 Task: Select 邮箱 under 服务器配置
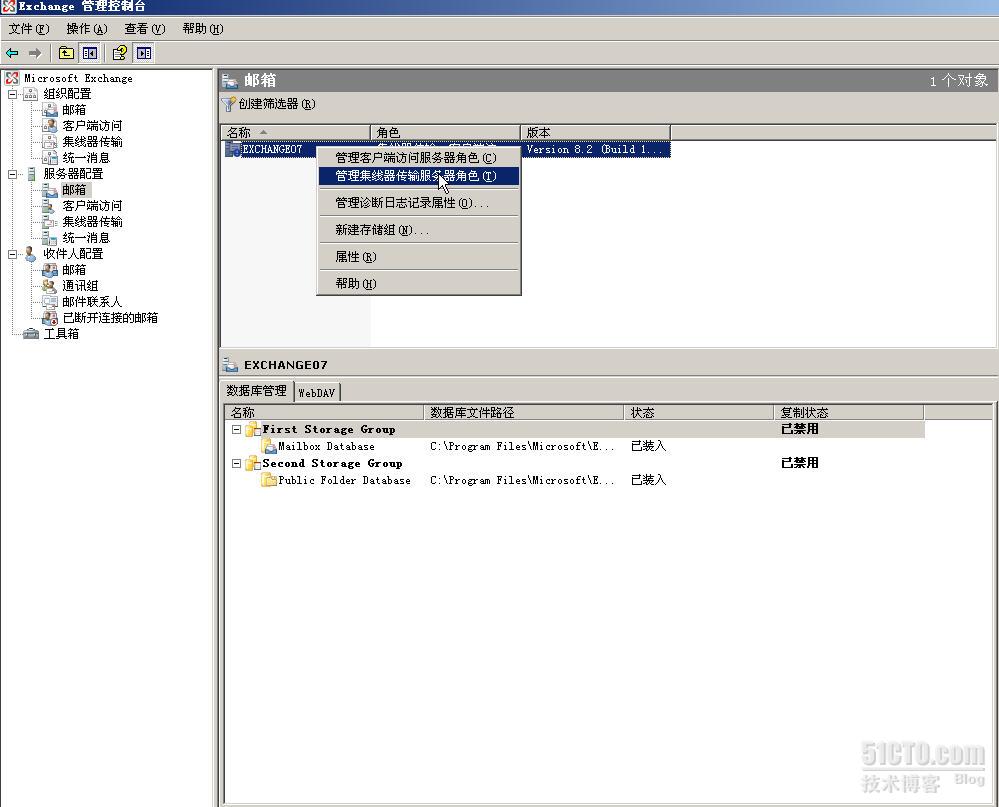[74, 190]
